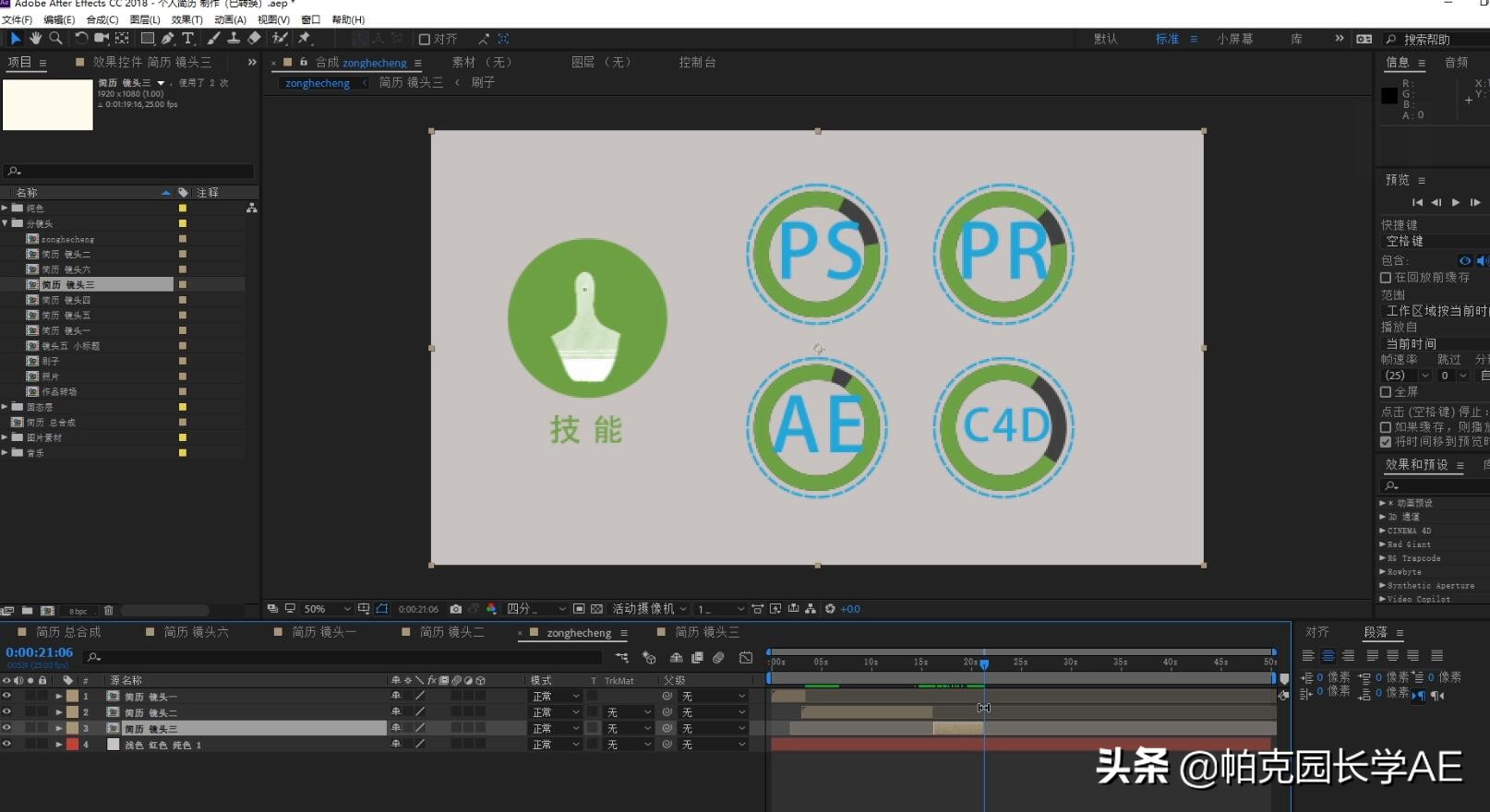Check 在回放前缓存 option

(1386, 277)
